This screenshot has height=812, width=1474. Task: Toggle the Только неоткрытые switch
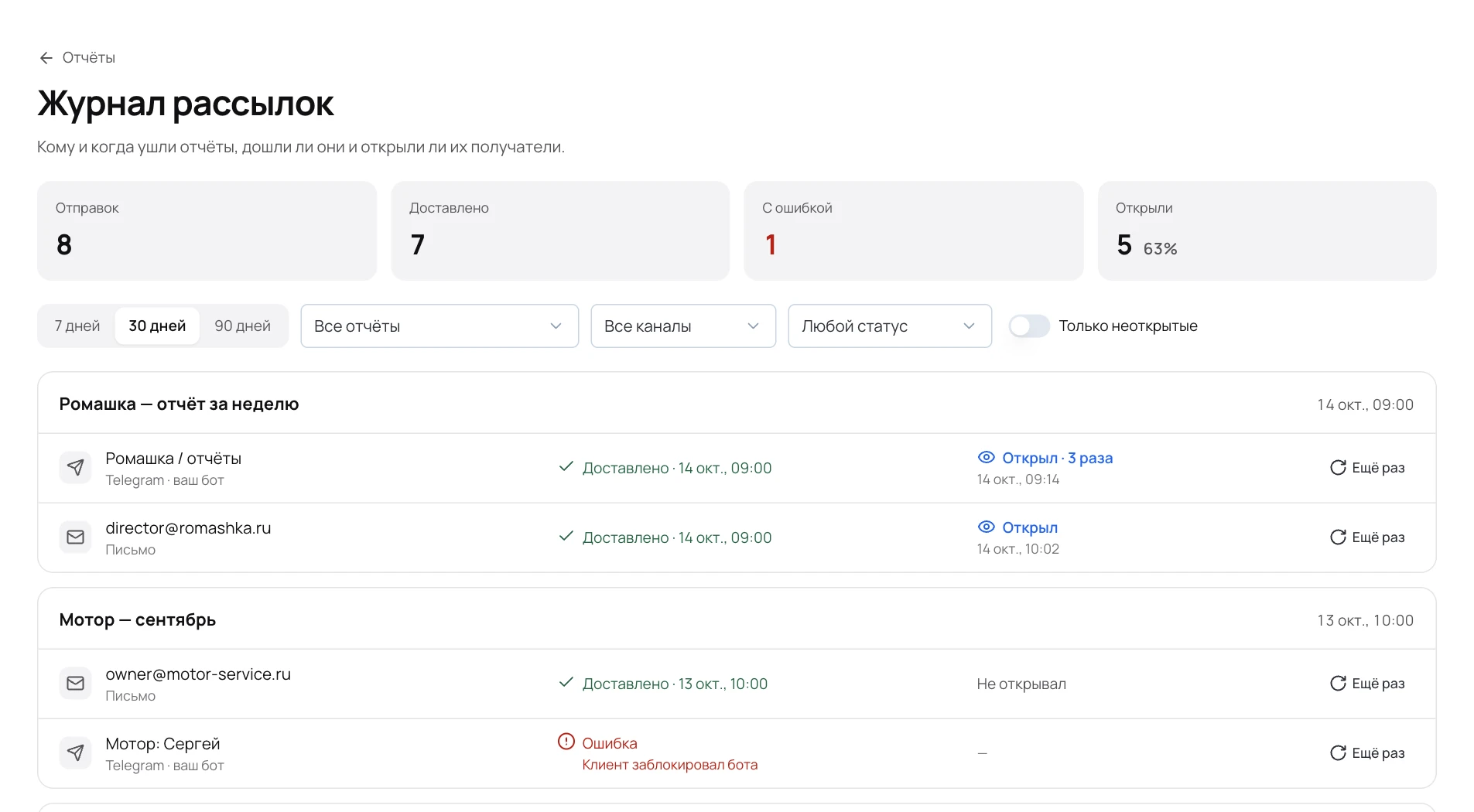click(1029, 326)
